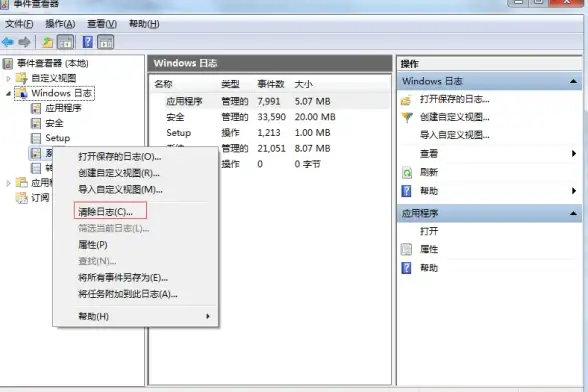Image resolution: width=588 pixels, height=392 pixels.
Task: Choose 属性(P) from context menu
Action: coord(93,245)
